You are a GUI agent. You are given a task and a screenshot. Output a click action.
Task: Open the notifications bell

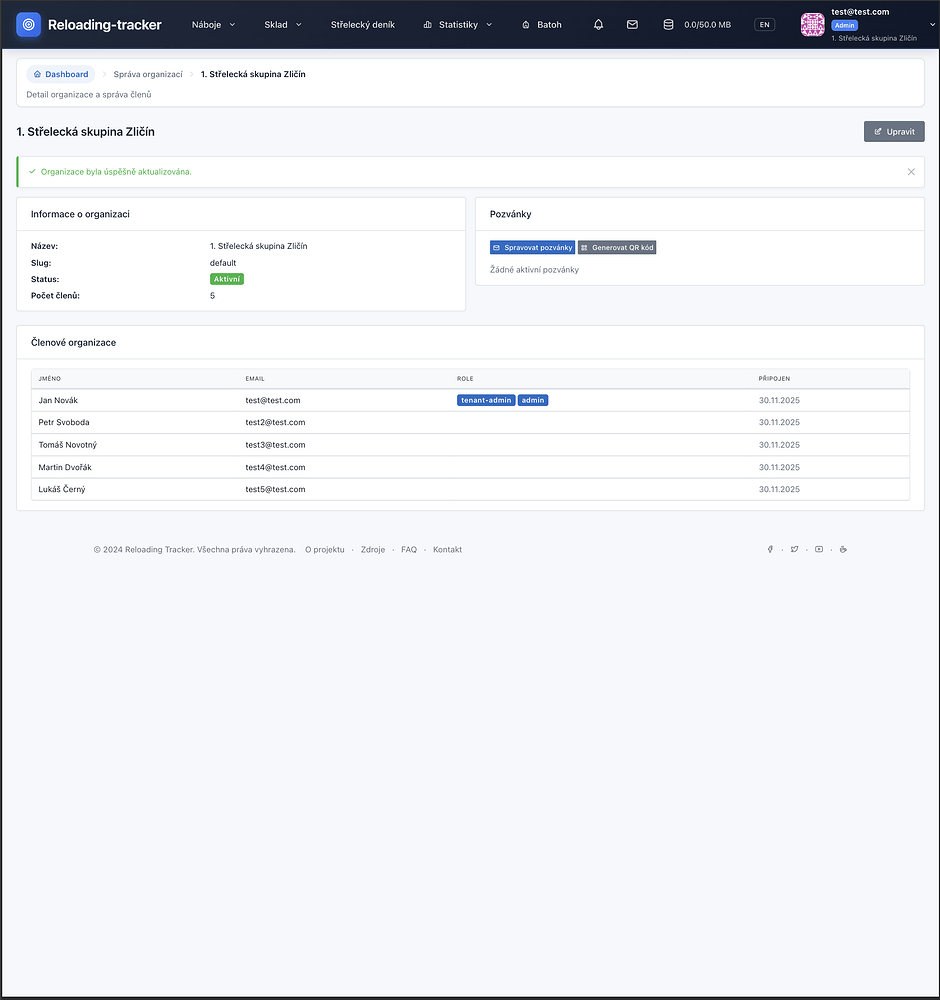pos(599,25)
